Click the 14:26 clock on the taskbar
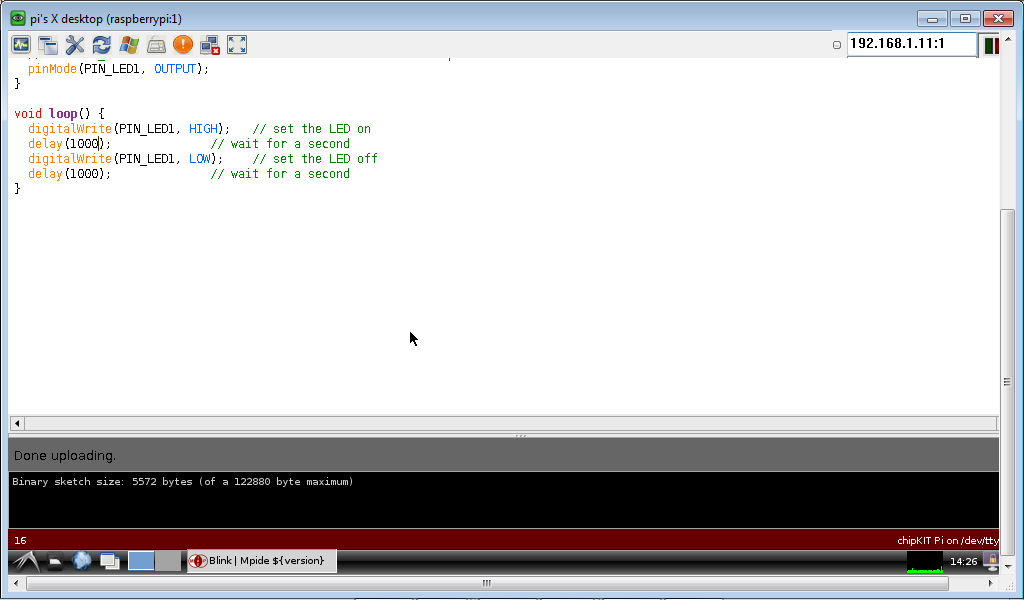The width and height of the screenshot is (1024, 600). pyautogui.click(x=963, y=561)
